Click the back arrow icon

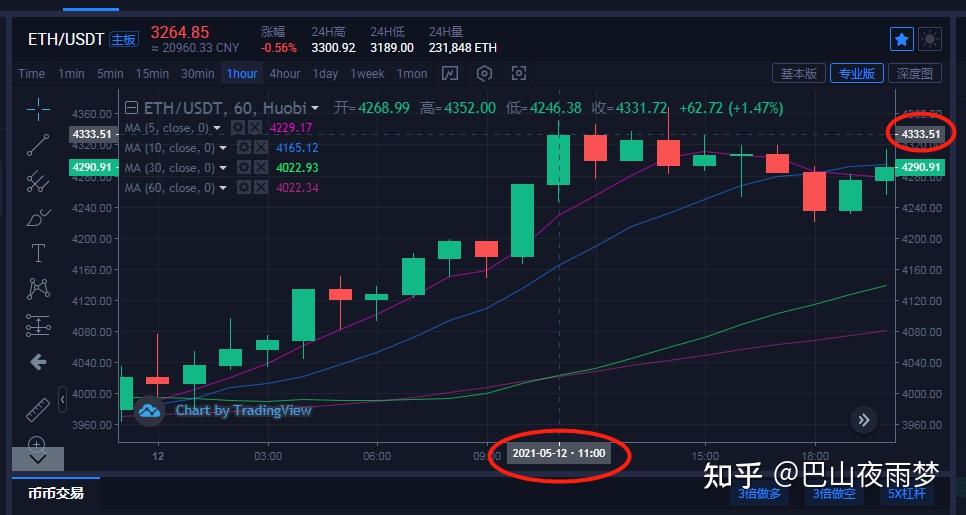[x=38, y=362]
